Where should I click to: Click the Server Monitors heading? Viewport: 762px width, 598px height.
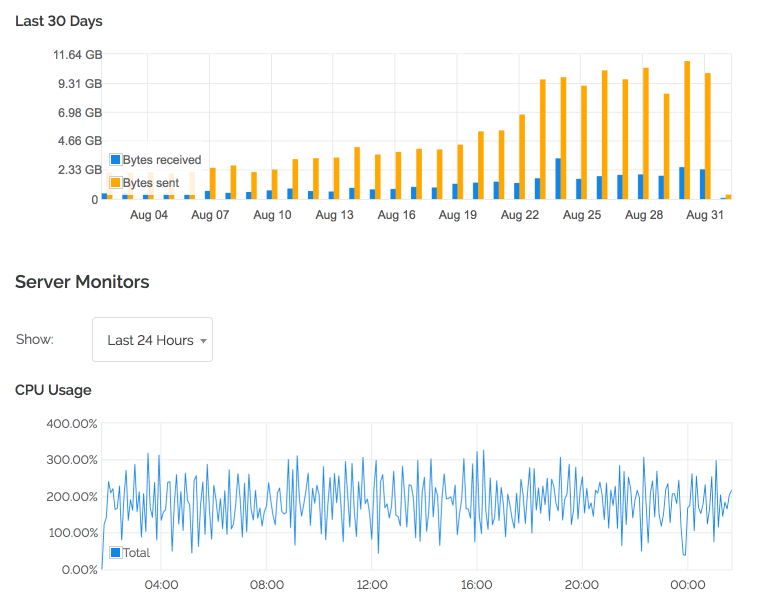tap(82, 282)
